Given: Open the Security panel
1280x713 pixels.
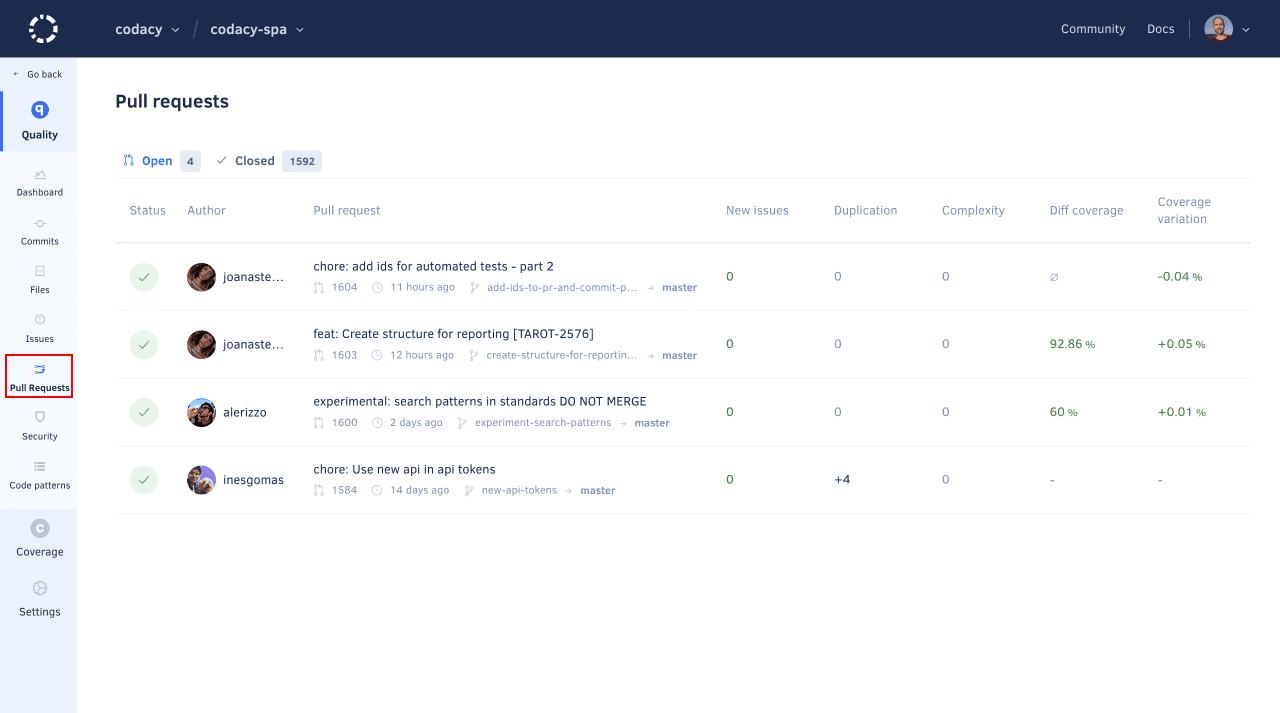Looking at the screenshot, I should (39, 427).
